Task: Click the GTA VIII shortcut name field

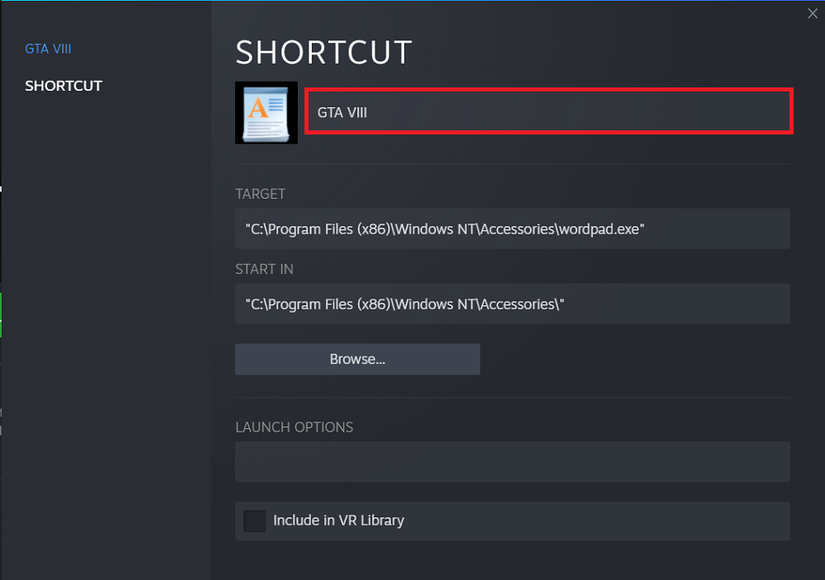Action: click(x=549, y=112)
